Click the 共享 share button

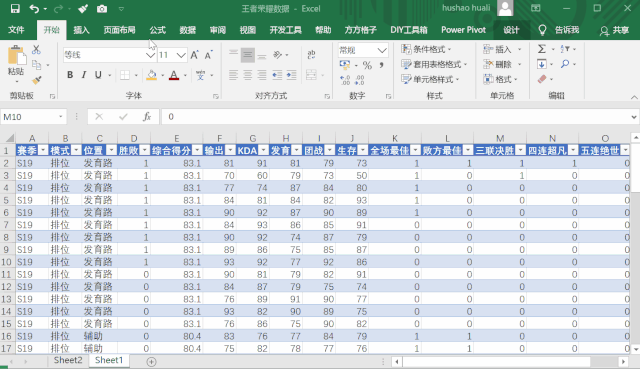(x=614, y=30)
